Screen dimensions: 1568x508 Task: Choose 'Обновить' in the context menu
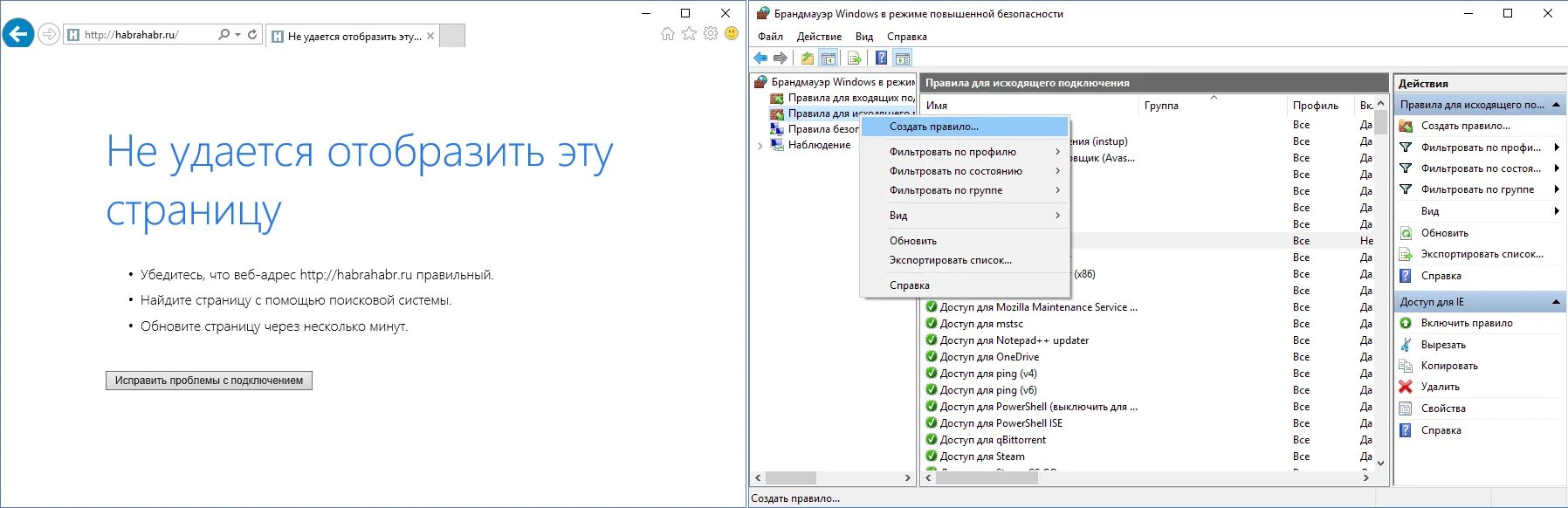(965, 241)
